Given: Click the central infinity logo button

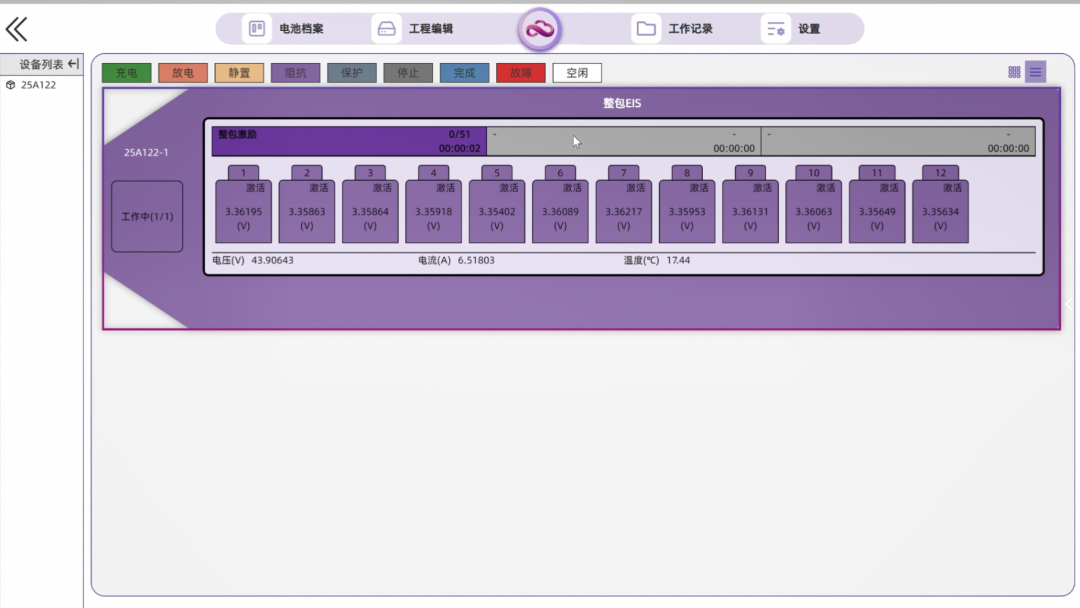Looking at the screenshot, I should (x=539, y=30).
